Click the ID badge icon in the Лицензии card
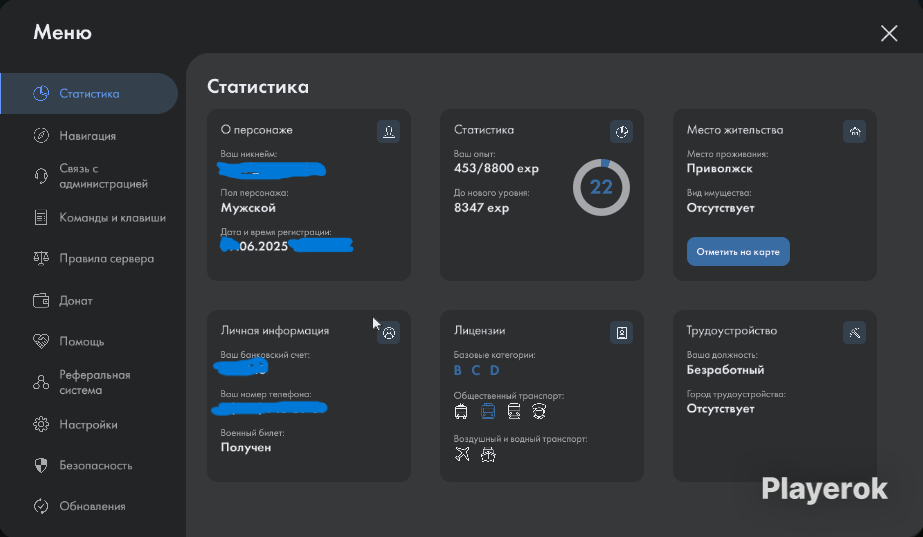Screen dimensions: 923x537 [x=622, y=333]
